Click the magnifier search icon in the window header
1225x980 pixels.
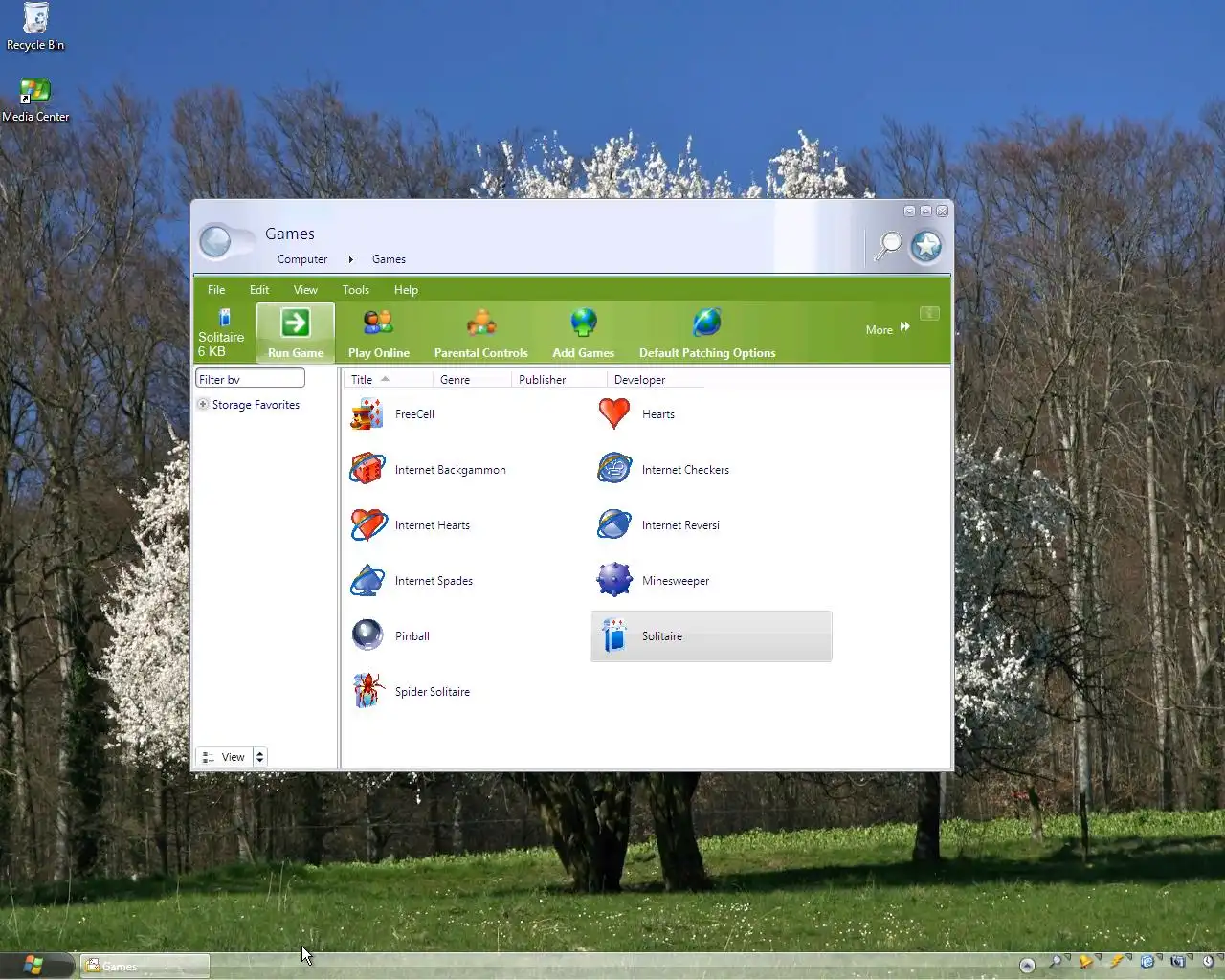[x=888, y=246]
